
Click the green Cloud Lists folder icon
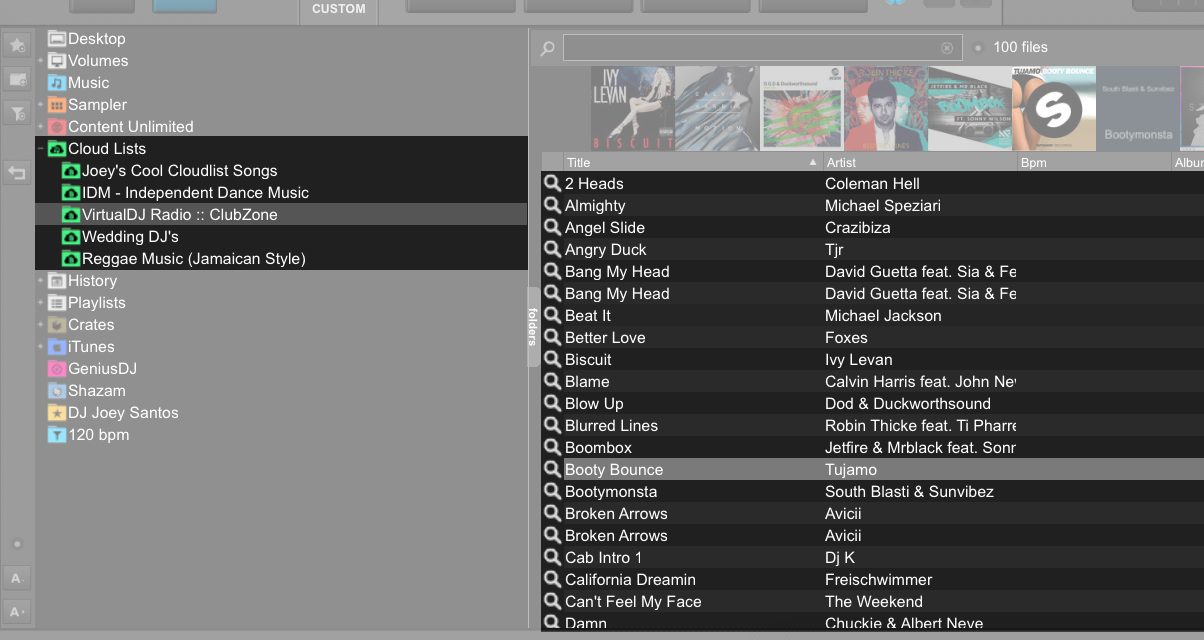pos(57,149)
